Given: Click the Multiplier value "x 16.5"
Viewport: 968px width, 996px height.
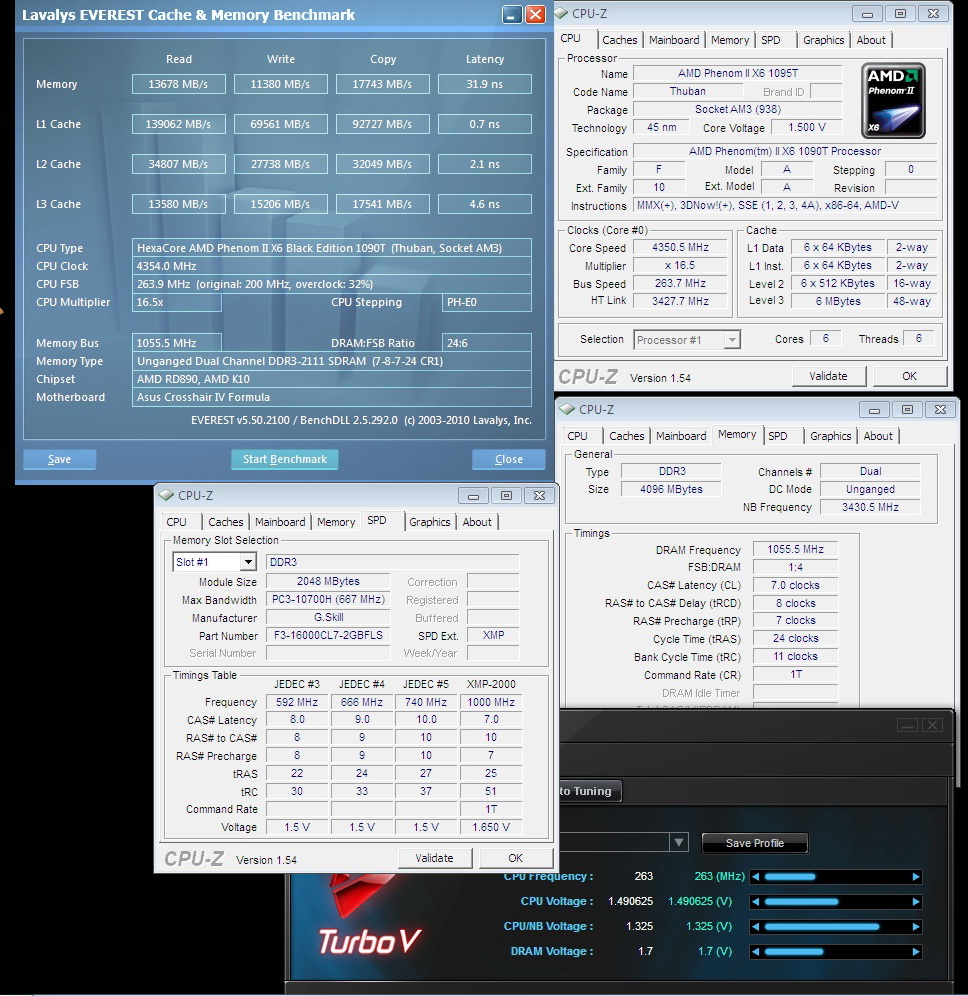Looking at the screenshot, I should click(680, 266).
